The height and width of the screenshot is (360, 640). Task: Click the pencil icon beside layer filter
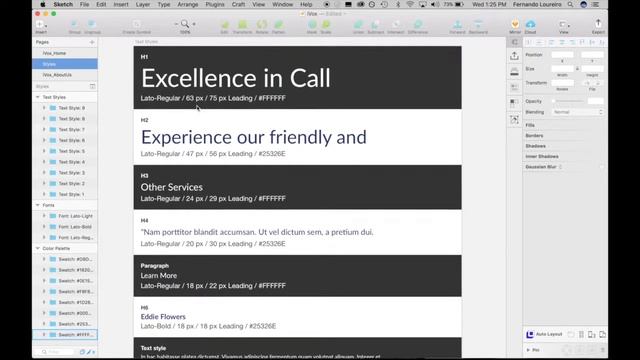pyautogui.click(x=89, y=352)
